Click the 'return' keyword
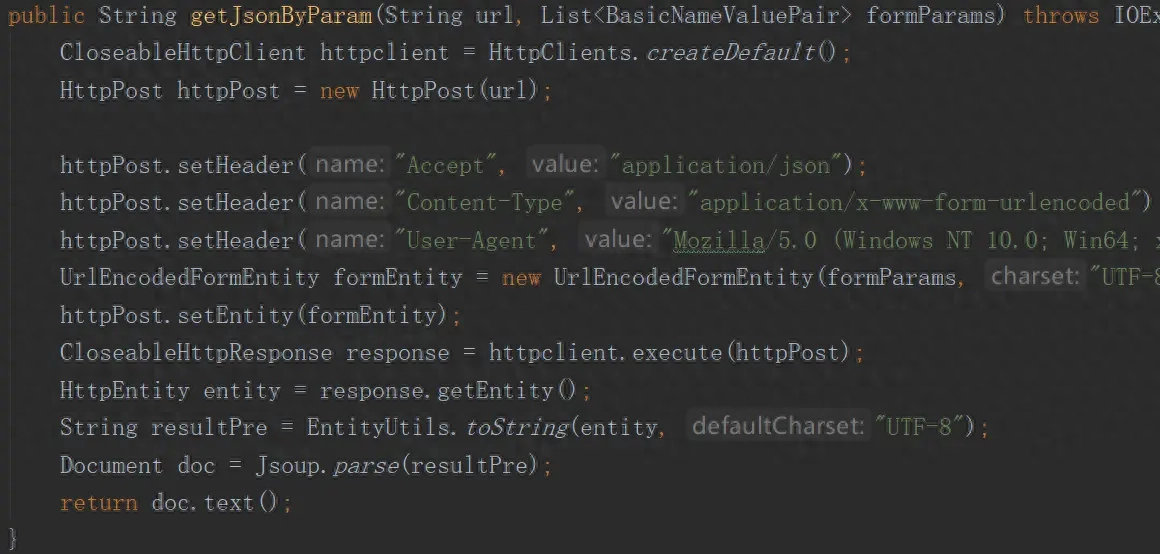 98,504
